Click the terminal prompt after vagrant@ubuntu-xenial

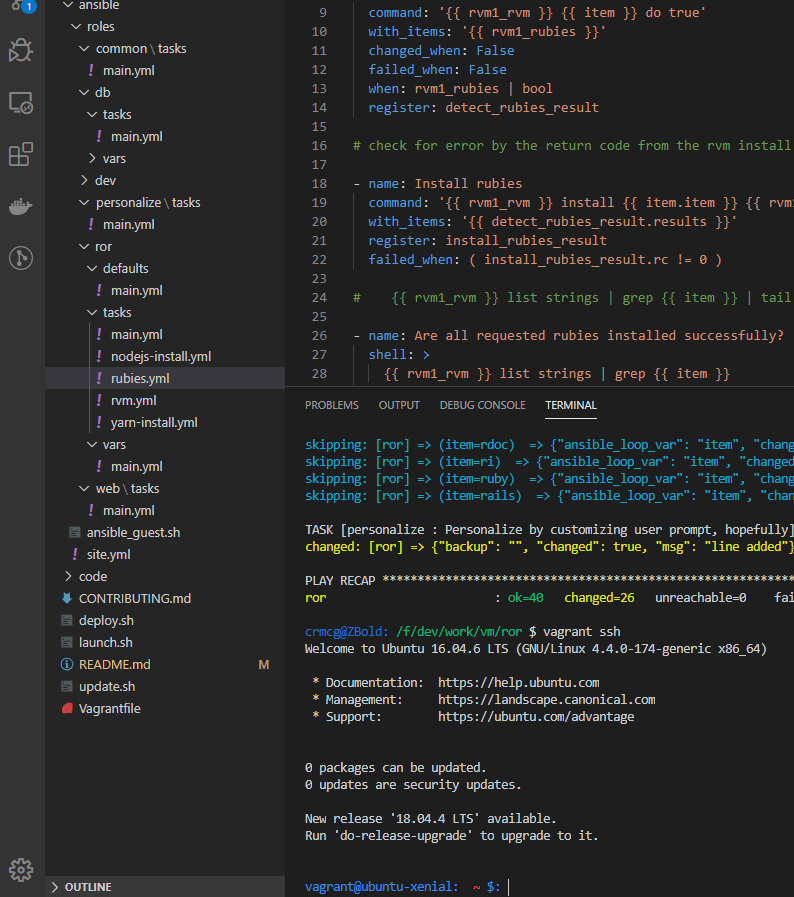[509, 887]
